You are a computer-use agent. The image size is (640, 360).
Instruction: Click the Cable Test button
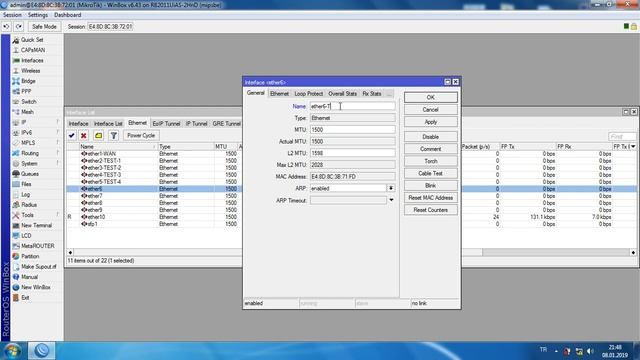coord(431,173)
